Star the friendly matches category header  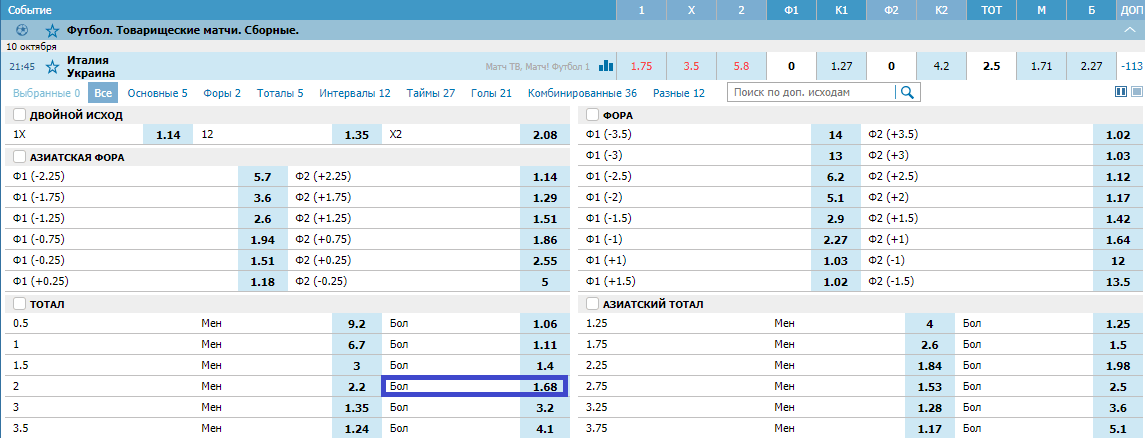pos(52,31)
